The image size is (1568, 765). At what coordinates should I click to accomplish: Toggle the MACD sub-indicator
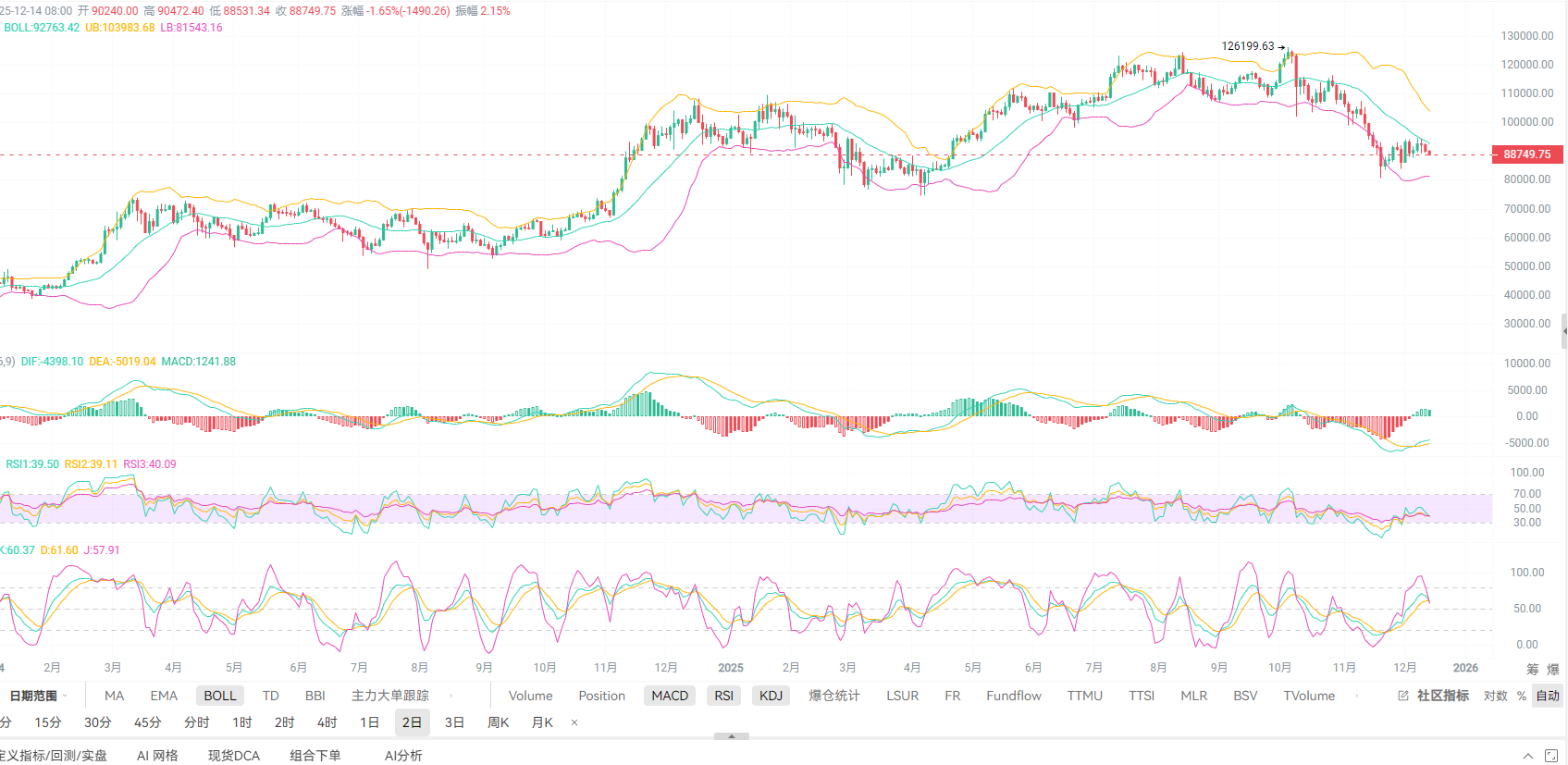(670, 696)
